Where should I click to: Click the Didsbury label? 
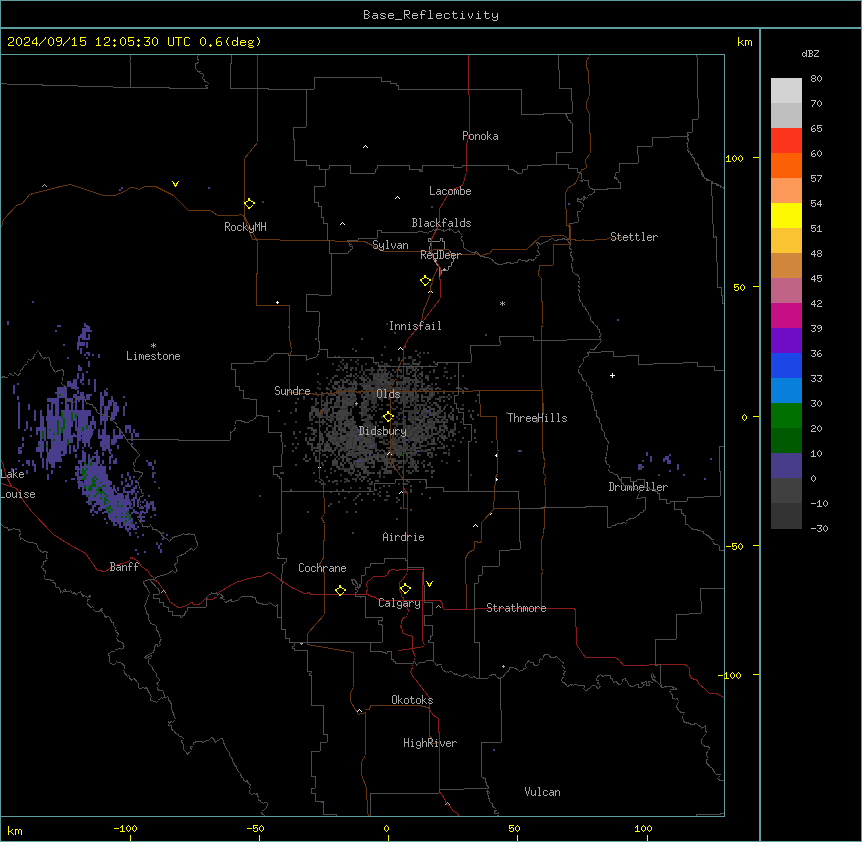383,431
